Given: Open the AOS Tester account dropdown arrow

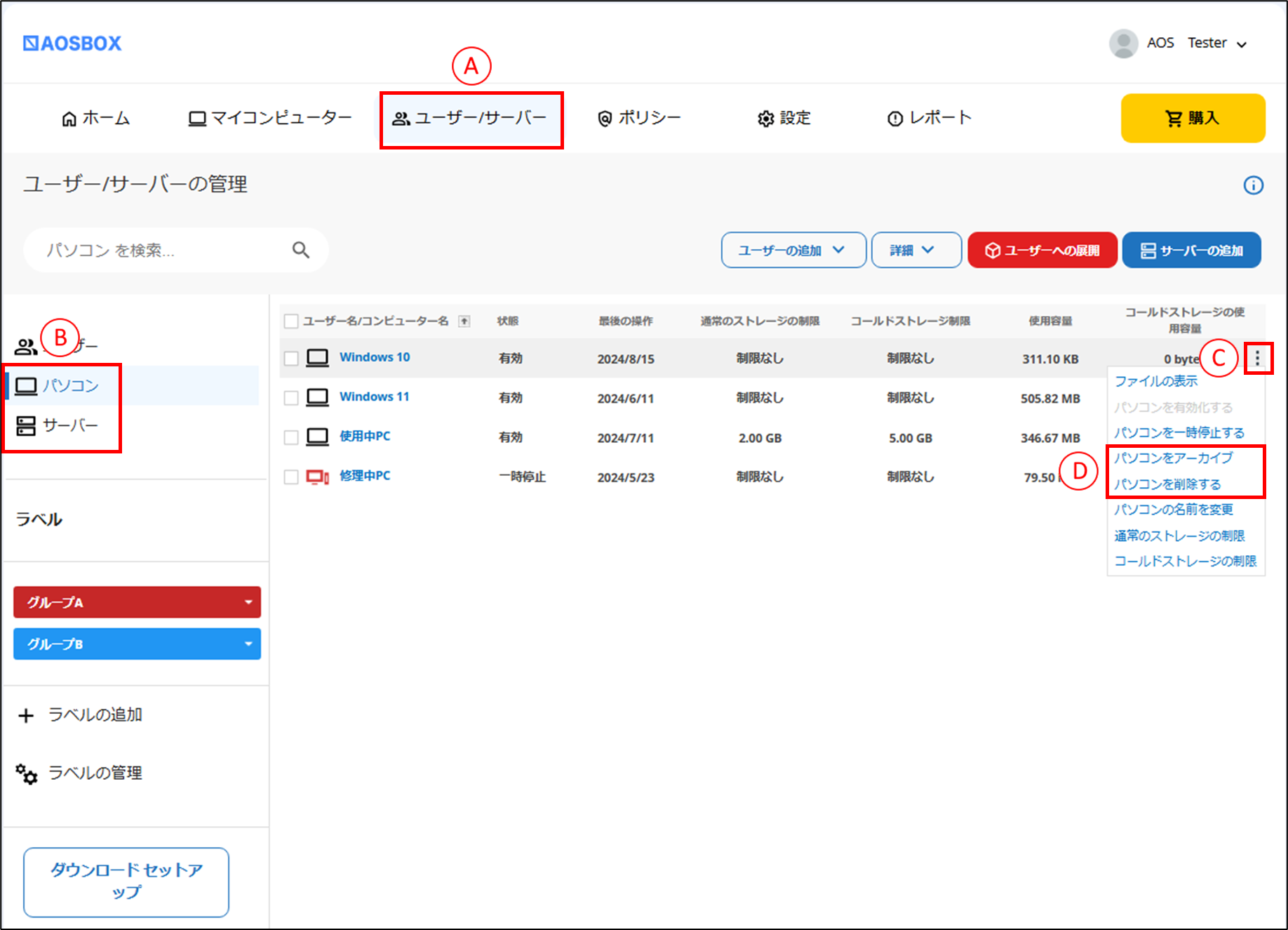Looking at the screenshot, I should pyautogui.click(x=1242, y=44).
